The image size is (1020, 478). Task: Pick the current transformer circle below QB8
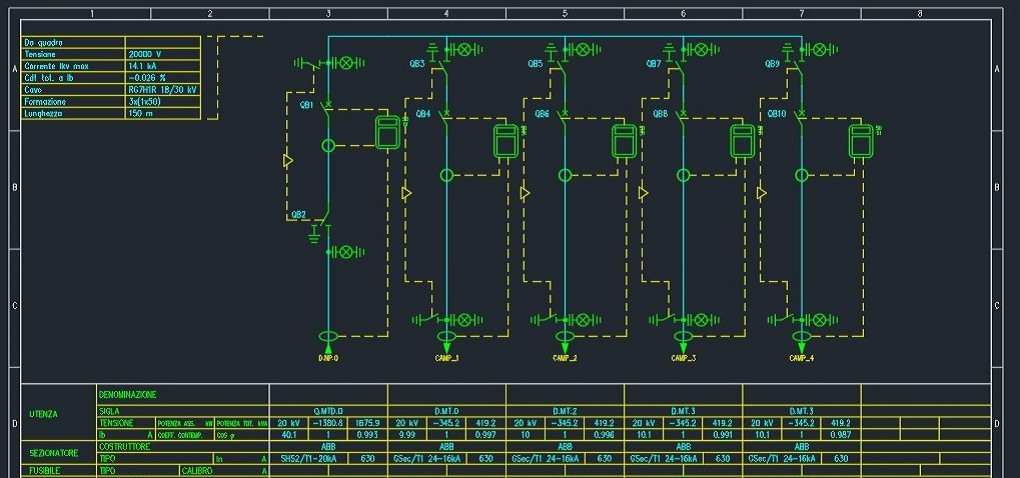[683, 175]
